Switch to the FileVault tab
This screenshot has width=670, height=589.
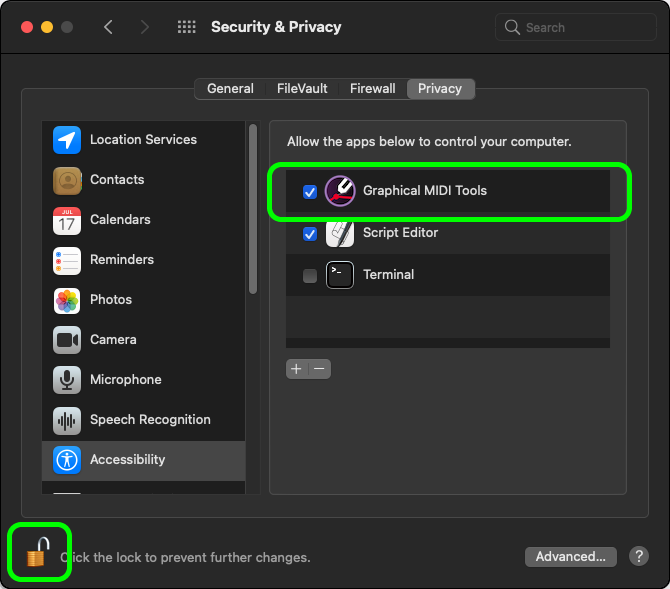302,89
